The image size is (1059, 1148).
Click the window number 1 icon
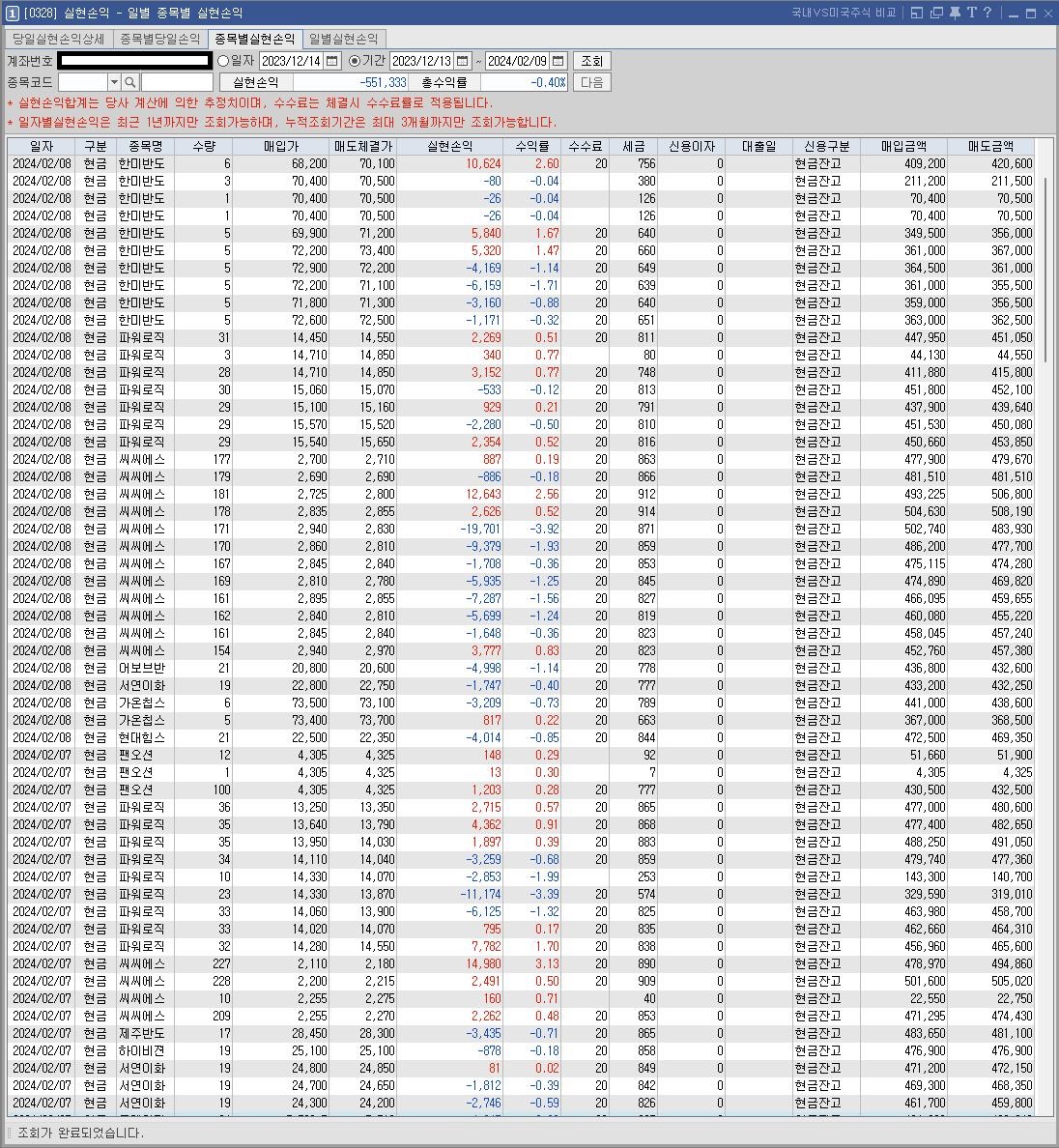[x=12, y=14]
